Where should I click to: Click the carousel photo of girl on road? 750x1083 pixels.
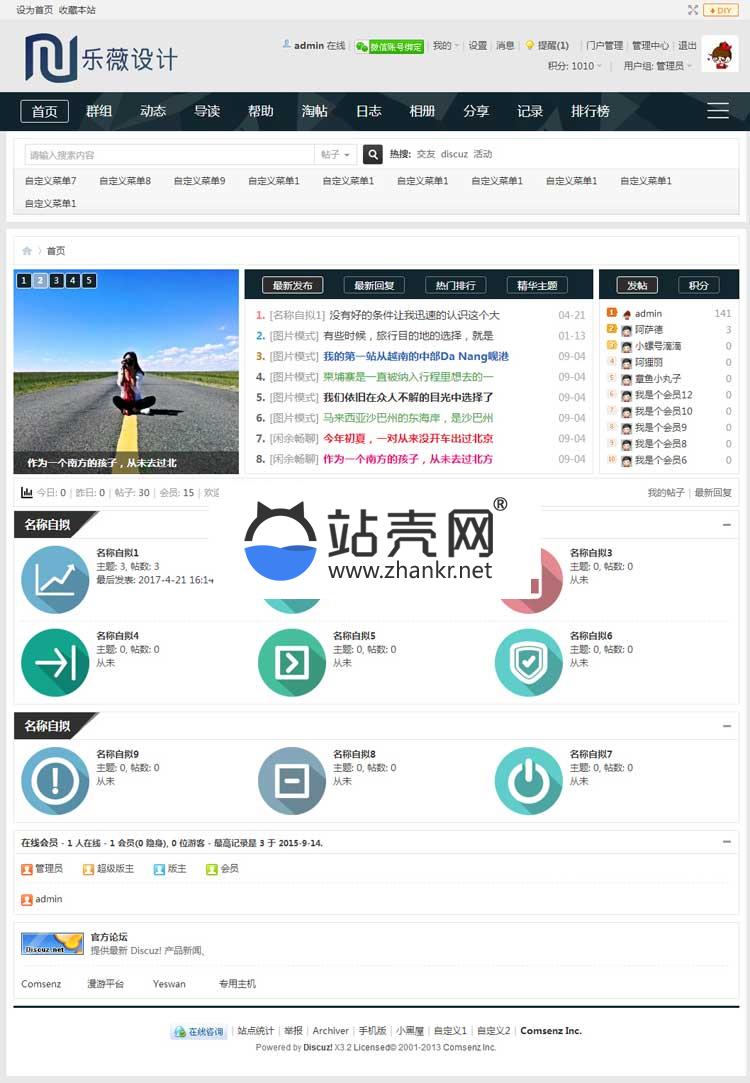[126, 372]
